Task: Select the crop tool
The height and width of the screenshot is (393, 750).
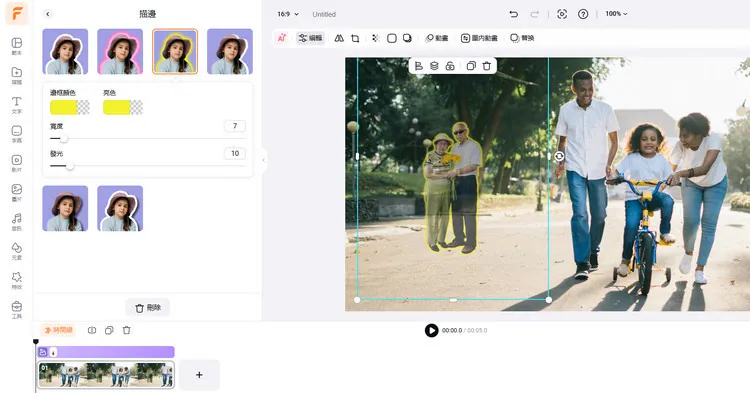Action: (x=355, y=38)
